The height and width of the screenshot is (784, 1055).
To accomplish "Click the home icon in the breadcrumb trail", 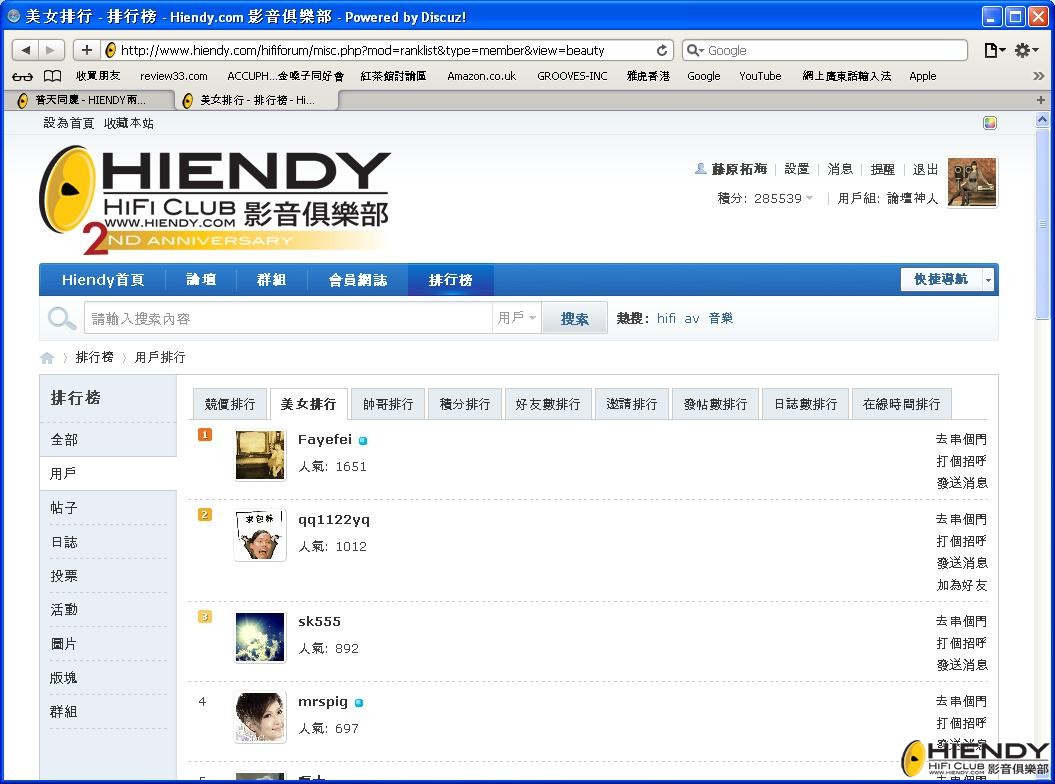I will tap(47, 357).
